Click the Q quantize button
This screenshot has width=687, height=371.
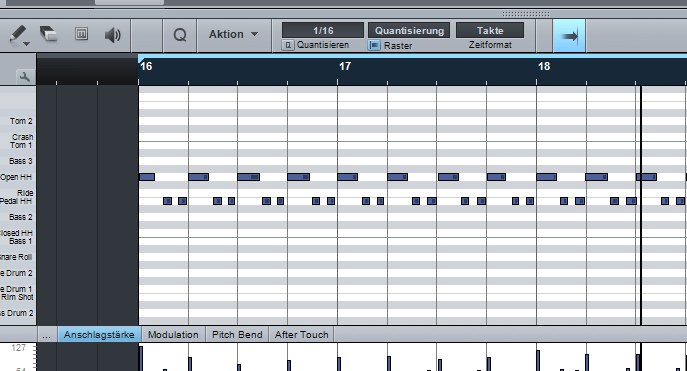coord(180,35)
